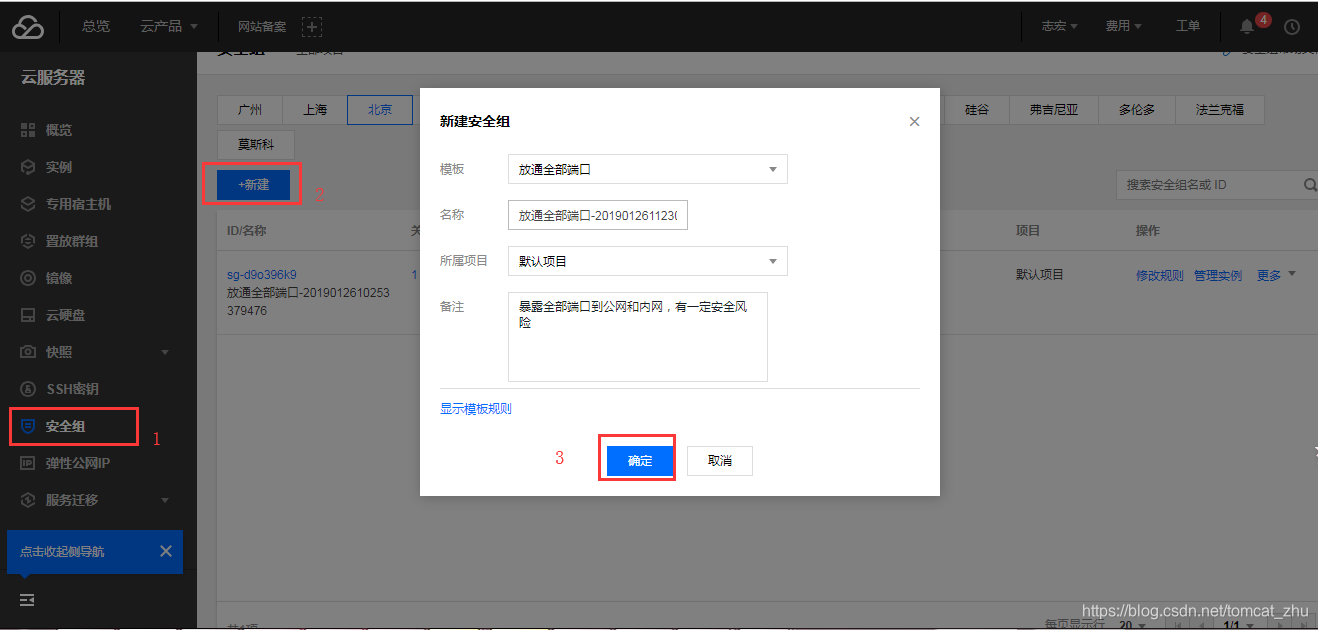This screenshot has width=1318, height=630.
Task: Open the 网站备案 shortcut
Action: [262, 26]
